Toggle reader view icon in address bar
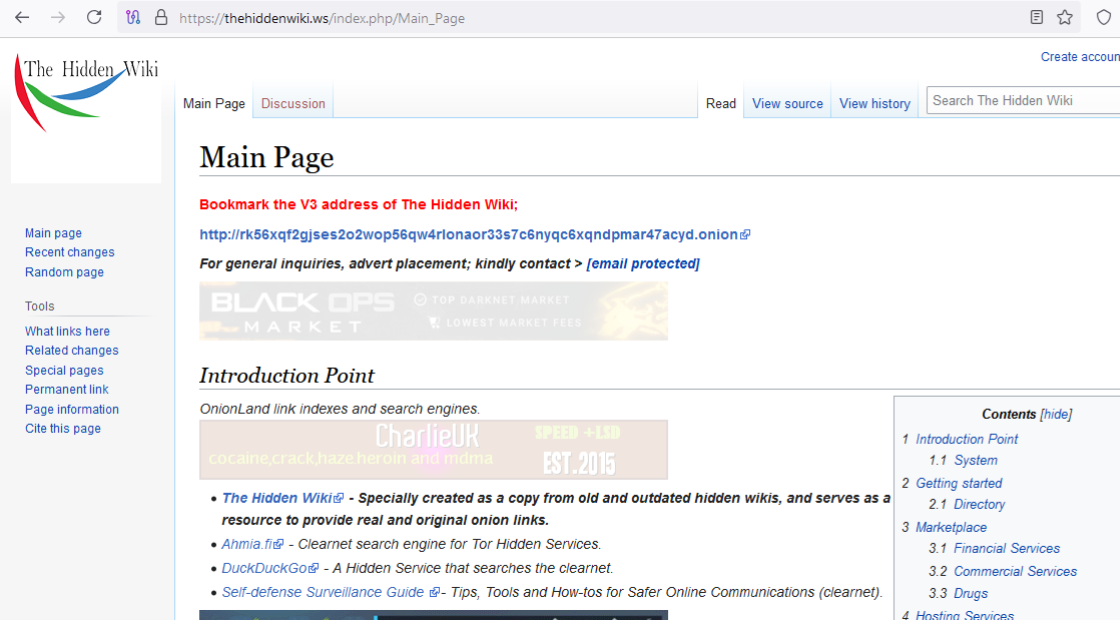 point(1036,18)
